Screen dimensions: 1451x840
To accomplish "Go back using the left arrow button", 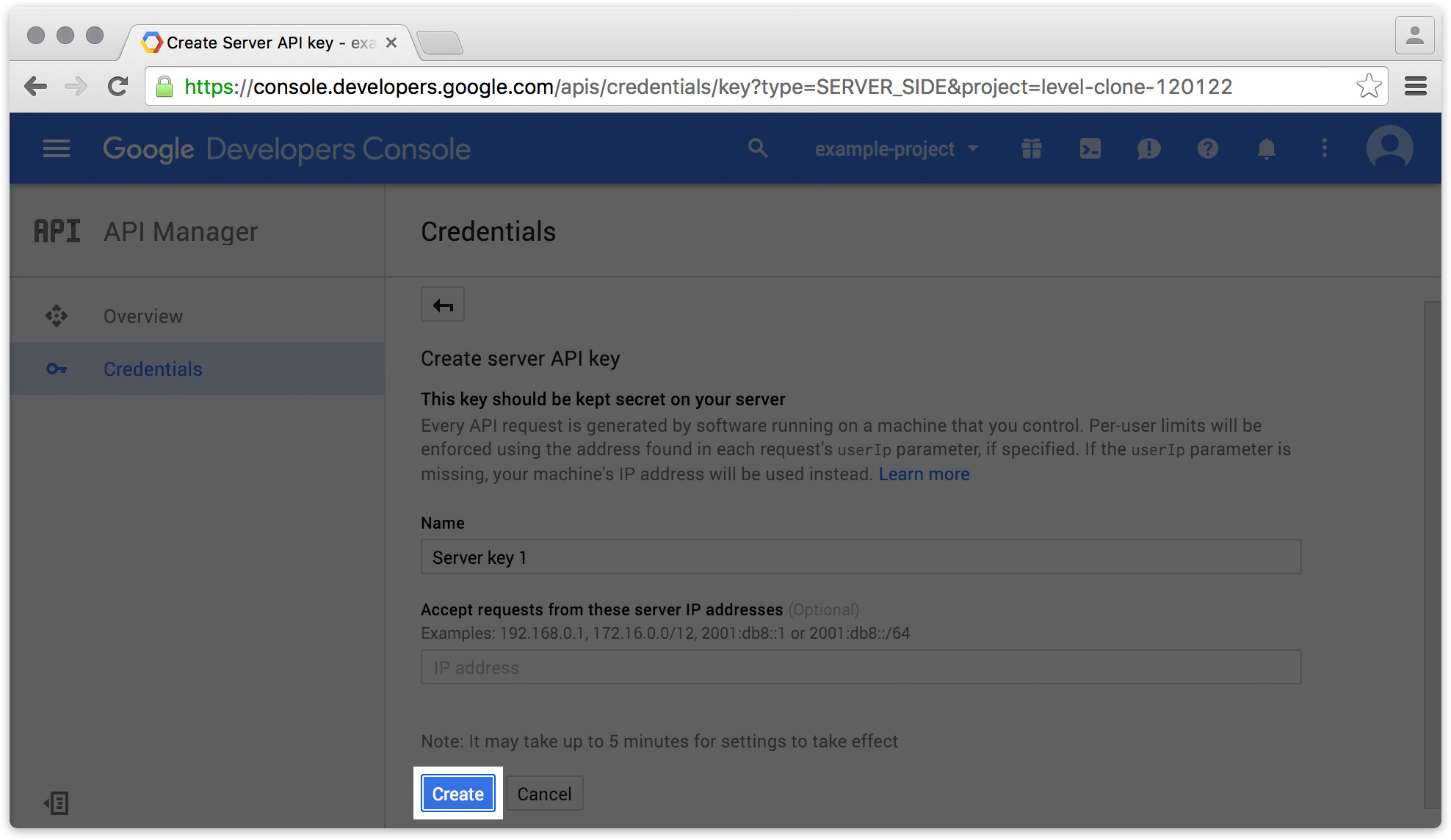I will (443, 305).
